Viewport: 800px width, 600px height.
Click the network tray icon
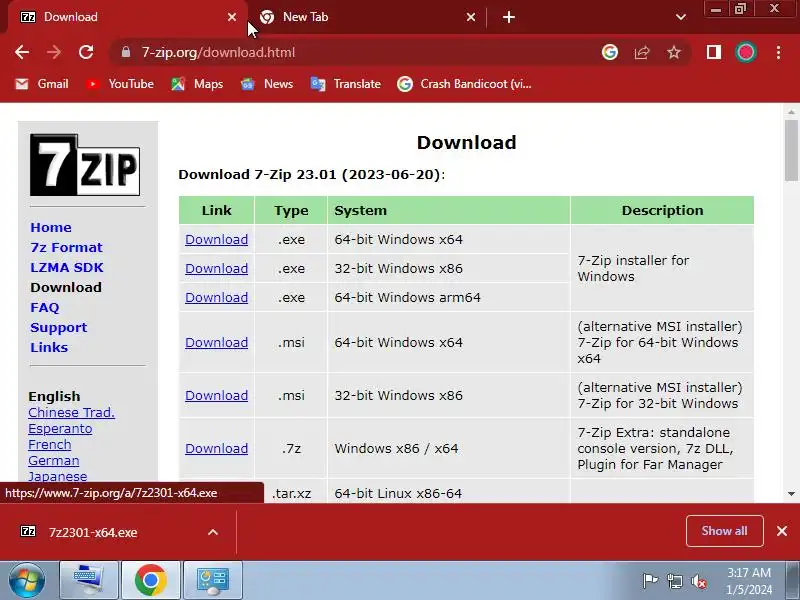pos(674,581)
